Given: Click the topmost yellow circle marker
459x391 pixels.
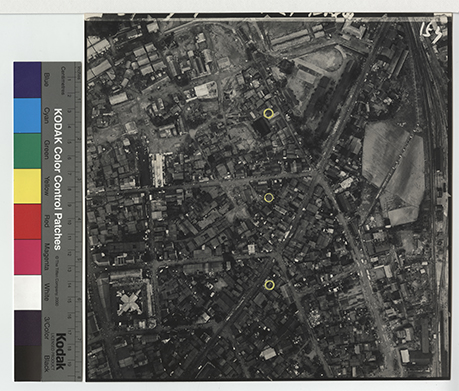Looking at the screenshot, I should click(268, 114).
